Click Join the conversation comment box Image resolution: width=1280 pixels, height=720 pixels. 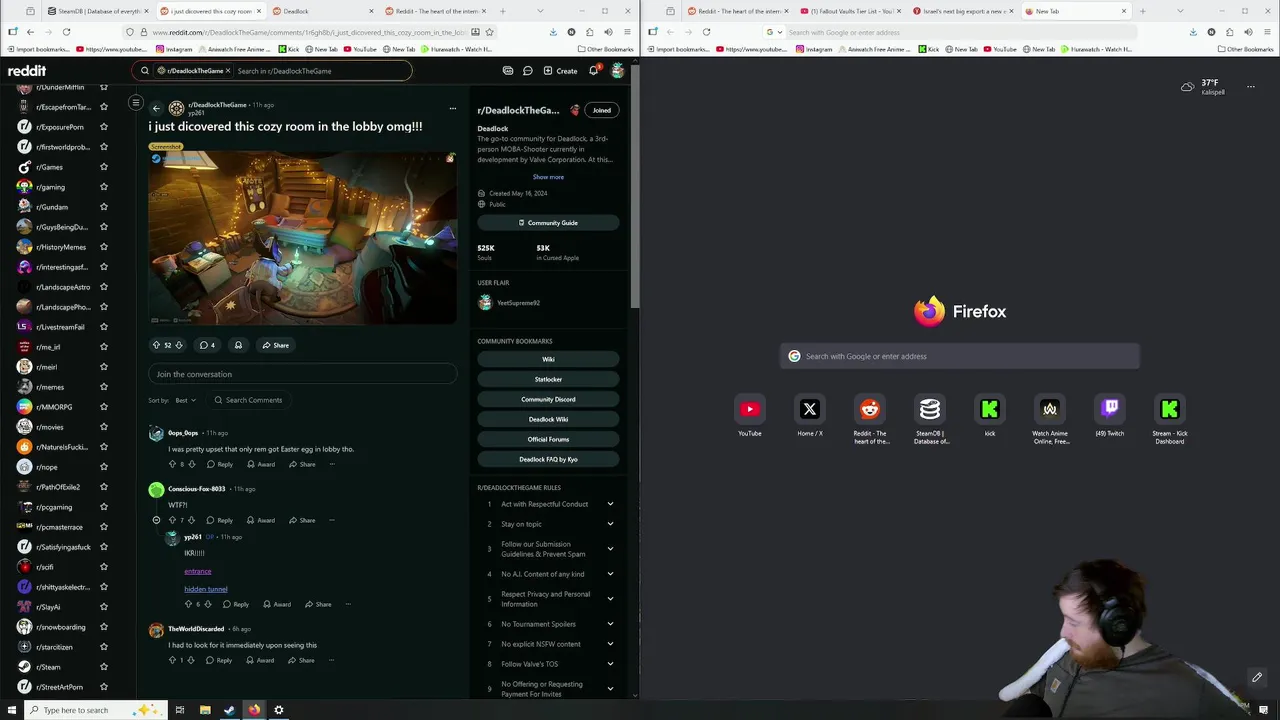click(302, 374)
